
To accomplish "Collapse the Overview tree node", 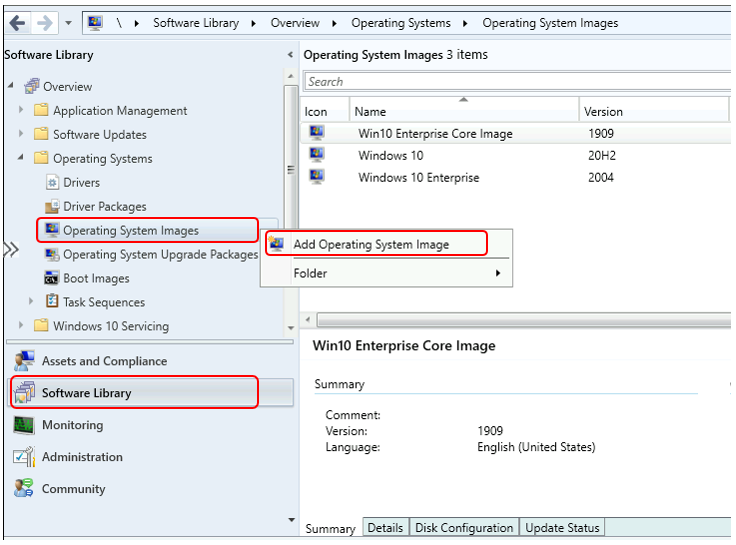I will point(11,86).
